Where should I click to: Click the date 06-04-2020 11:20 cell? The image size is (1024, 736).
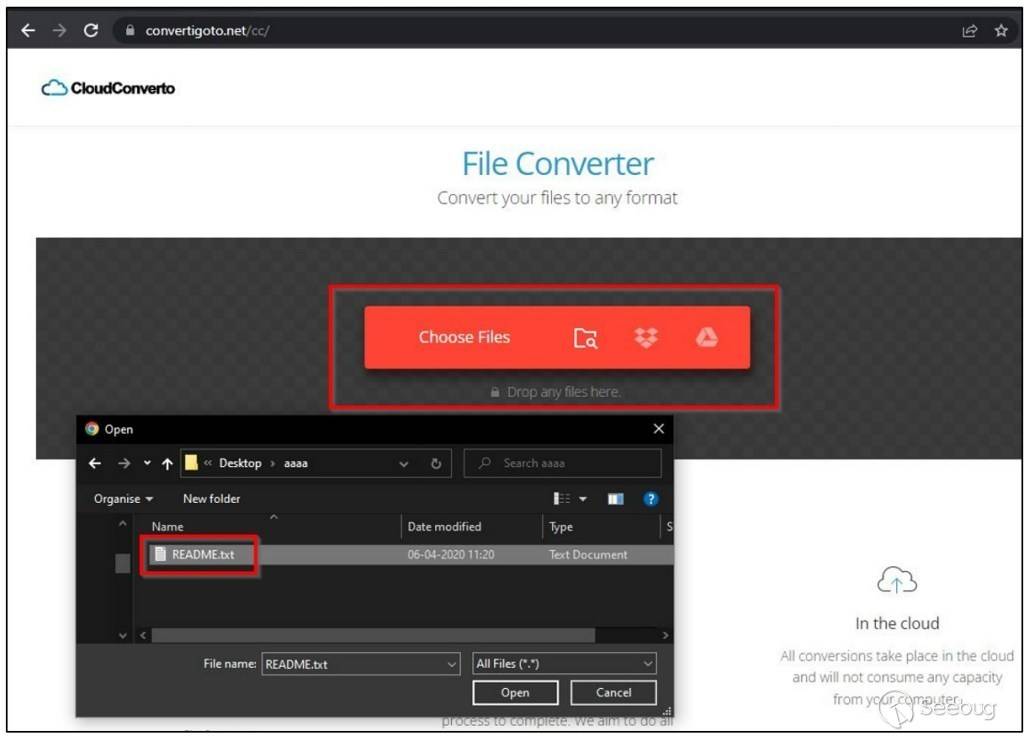(451, 554)
